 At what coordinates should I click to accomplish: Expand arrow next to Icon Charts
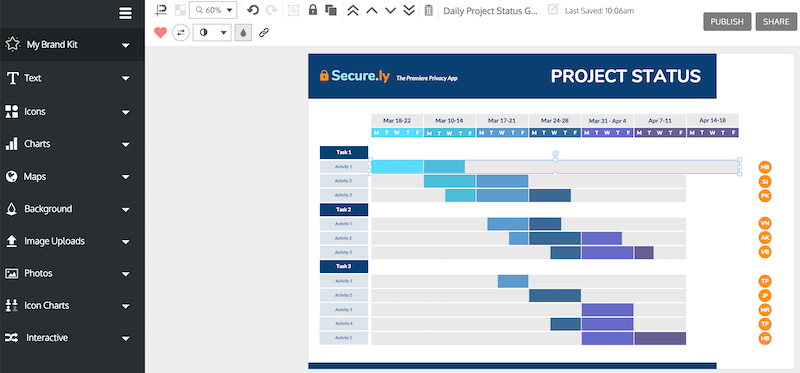(126, 306)
